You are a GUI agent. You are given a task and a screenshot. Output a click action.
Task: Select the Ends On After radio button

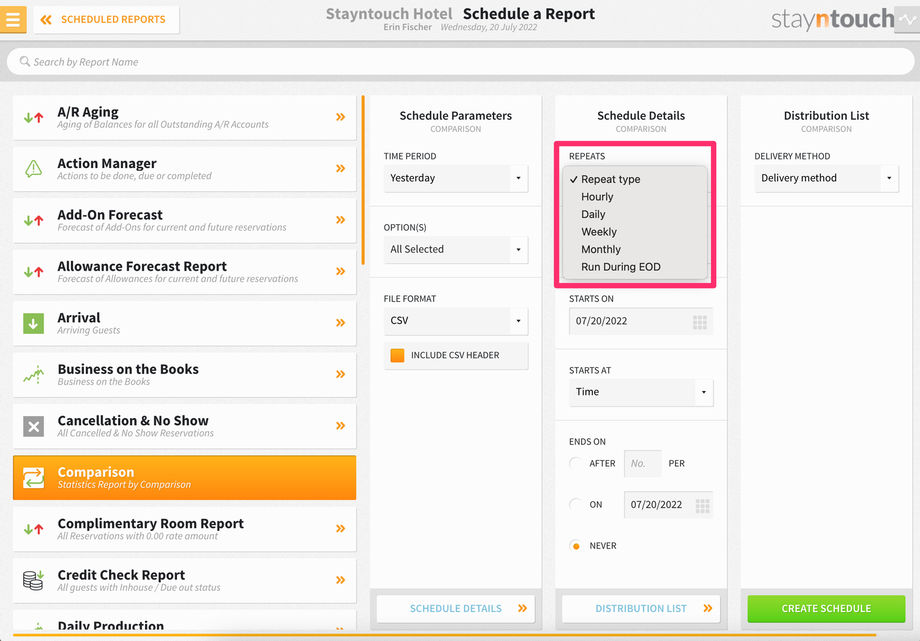tap(576, 463)
